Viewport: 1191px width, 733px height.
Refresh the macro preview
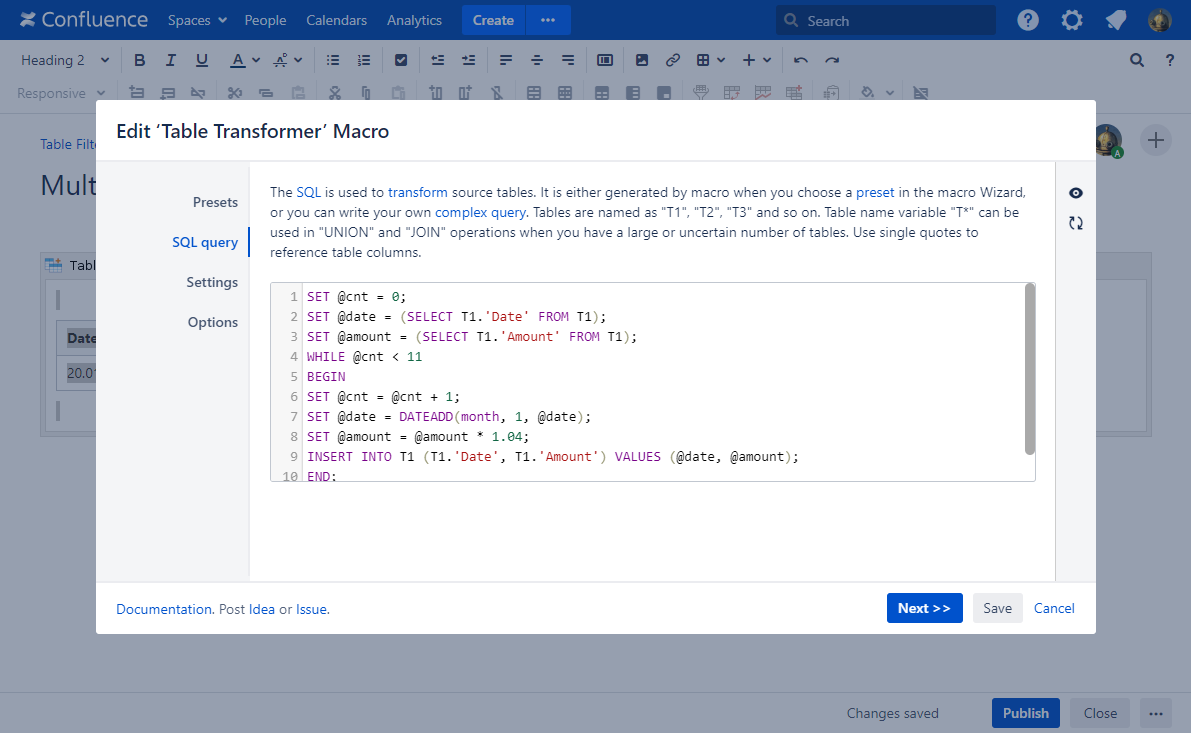1076,223
